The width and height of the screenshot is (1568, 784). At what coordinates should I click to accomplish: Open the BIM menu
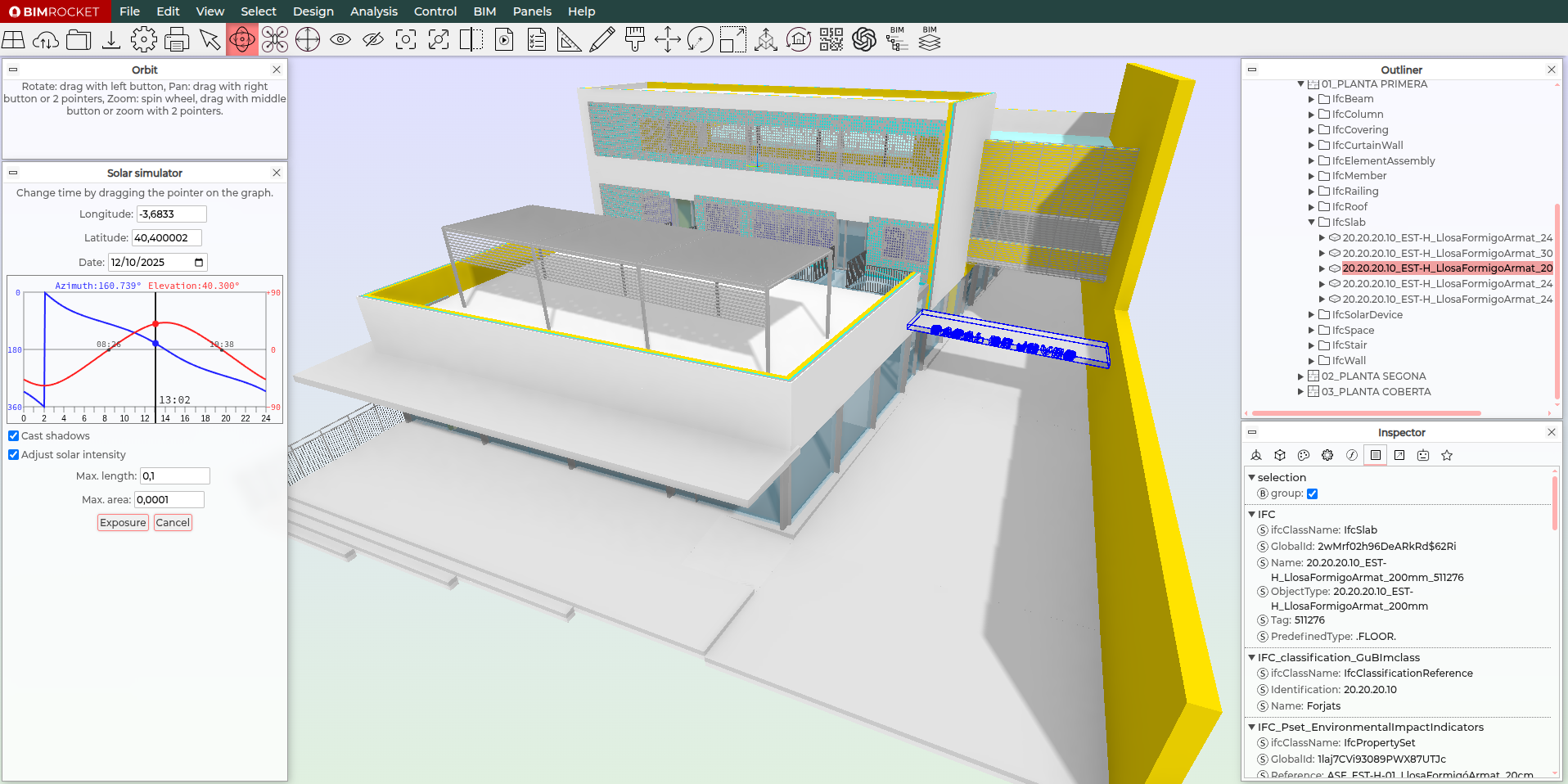click(x=484, y=11)
